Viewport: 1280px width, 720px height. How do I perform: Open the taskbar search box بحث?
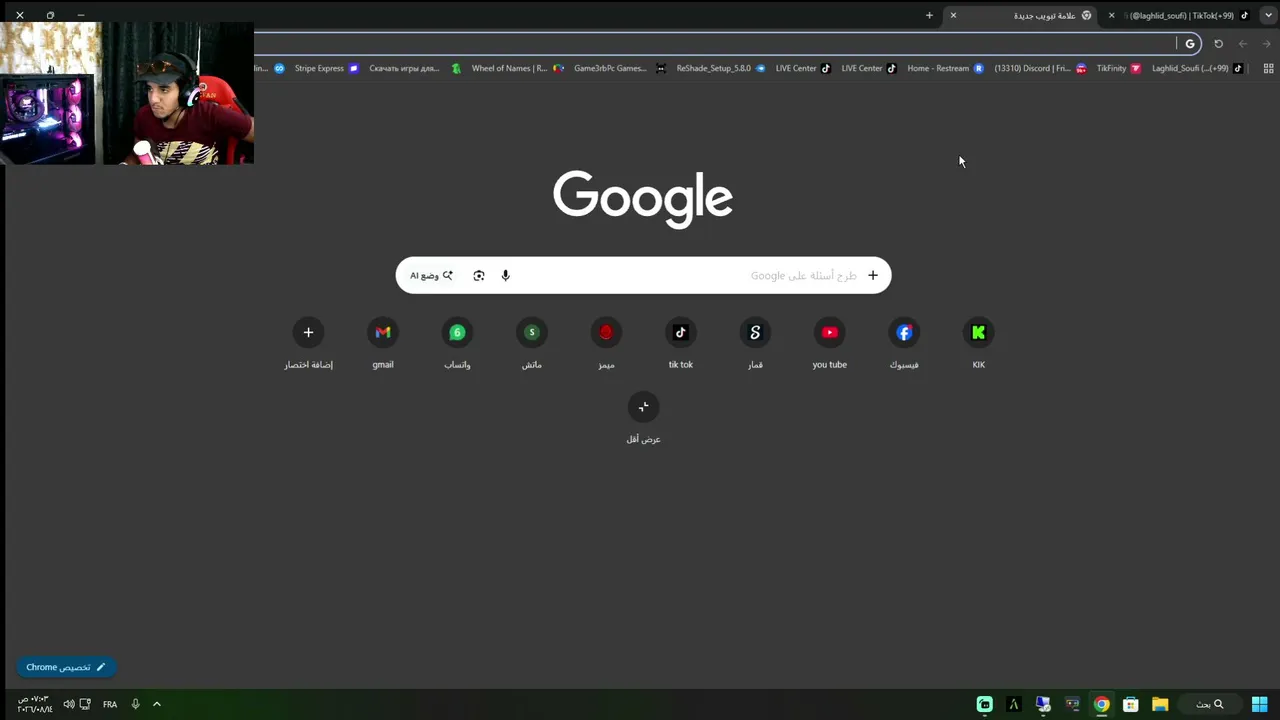[x=1210, y=704]
